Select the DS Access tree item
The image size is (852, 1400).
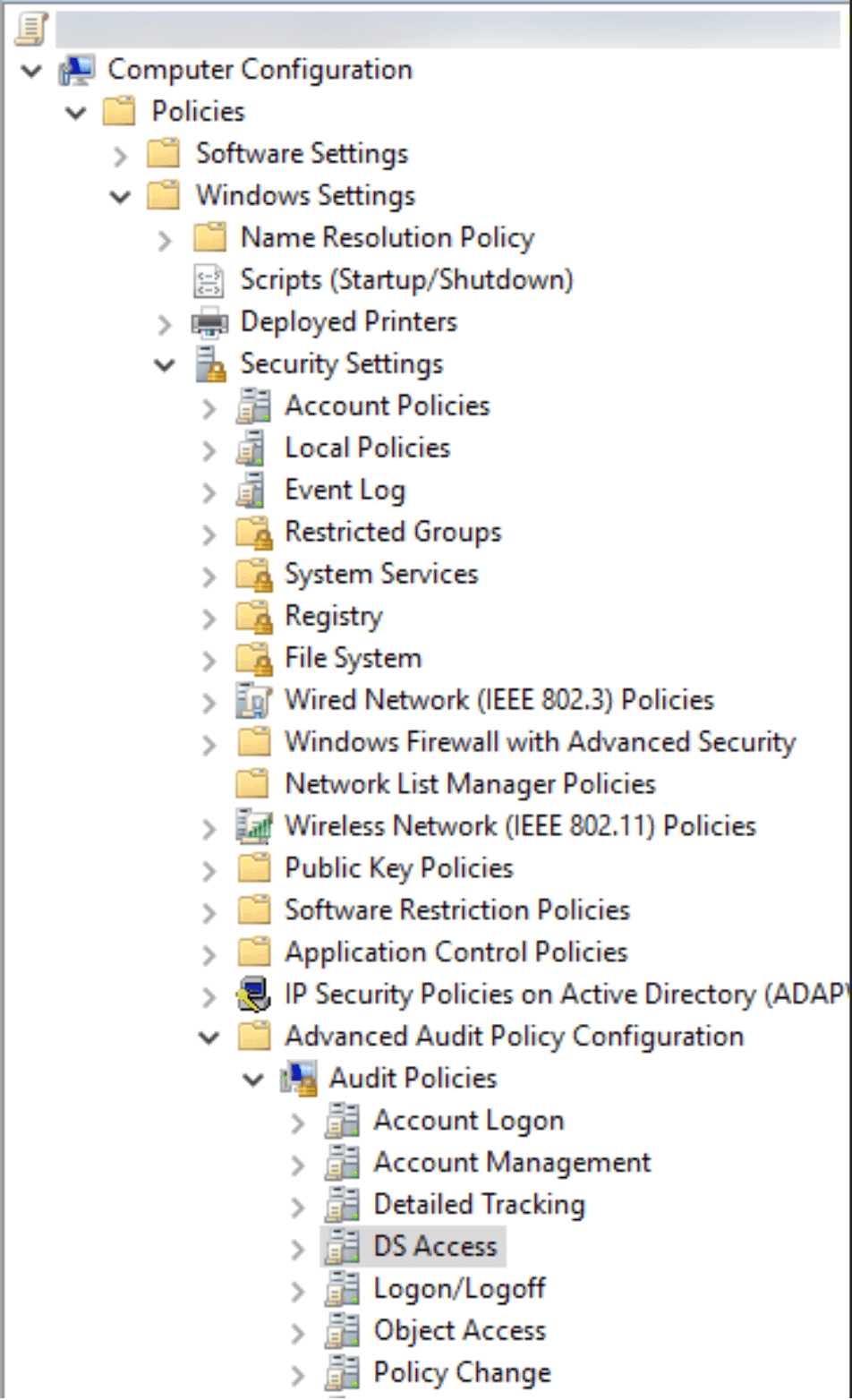click(435, 1247)
